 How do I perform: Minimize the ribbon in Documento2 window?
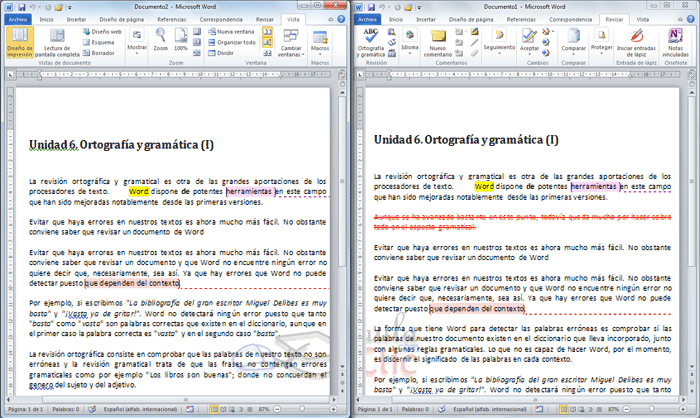pyautogui.click(x=331, y=19)
